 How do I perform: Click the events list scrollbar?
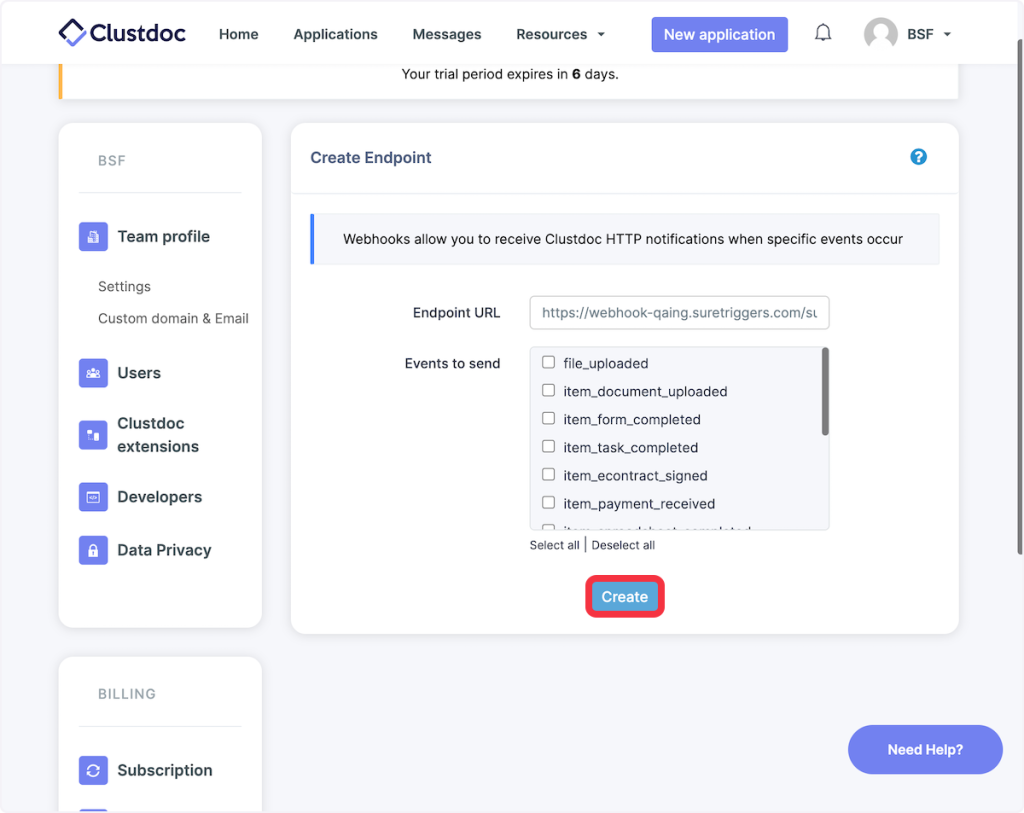[x=825, y=391]
